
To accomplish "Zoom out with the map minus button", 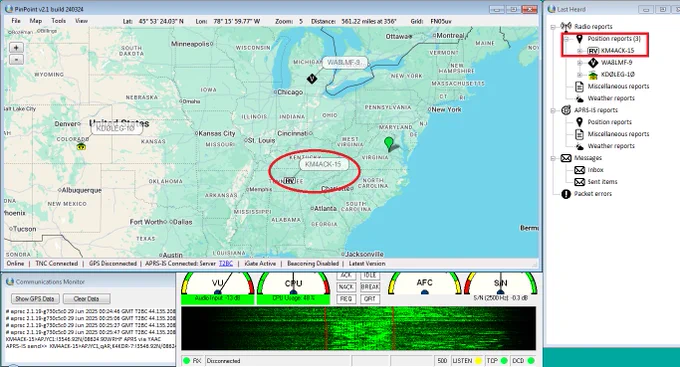I will click(x=16, y=59).
